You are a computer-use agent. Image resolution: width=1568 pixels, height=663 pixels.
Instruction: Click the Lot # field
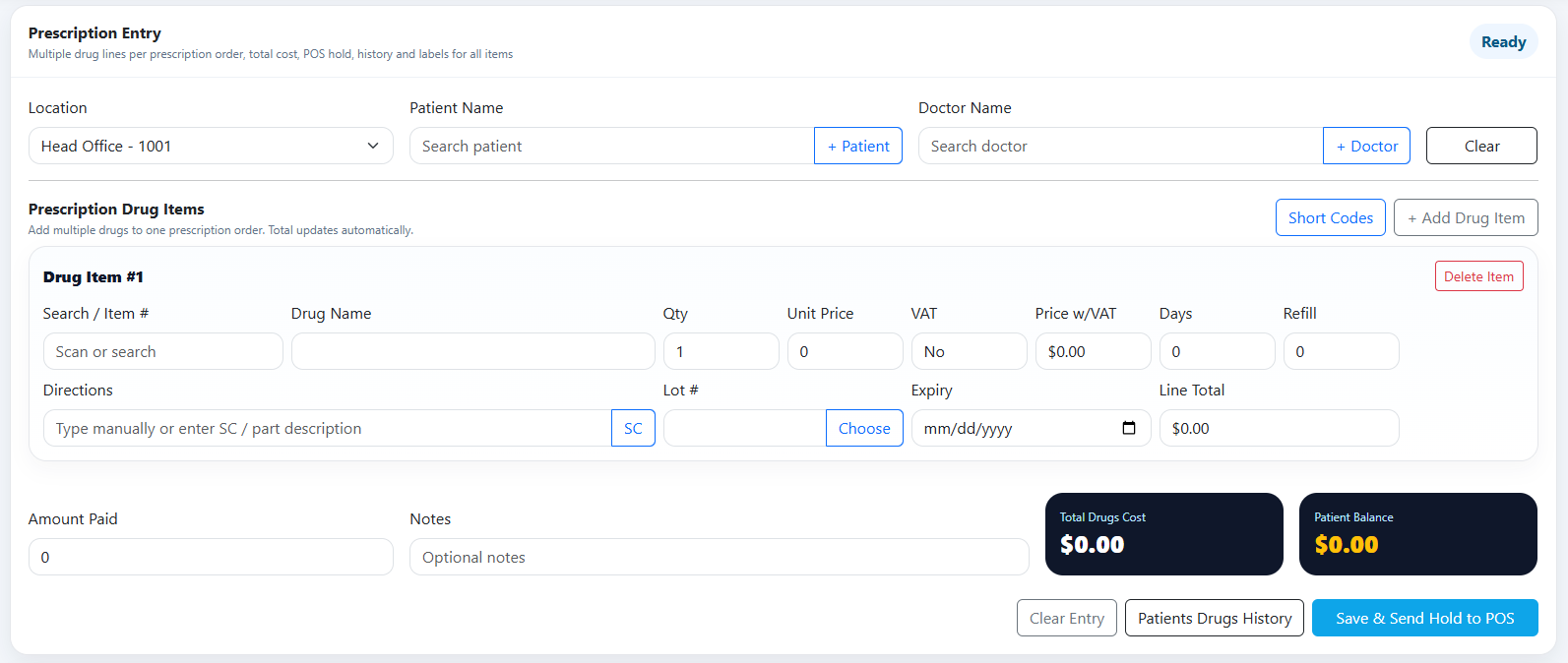[x=745, y=428]
